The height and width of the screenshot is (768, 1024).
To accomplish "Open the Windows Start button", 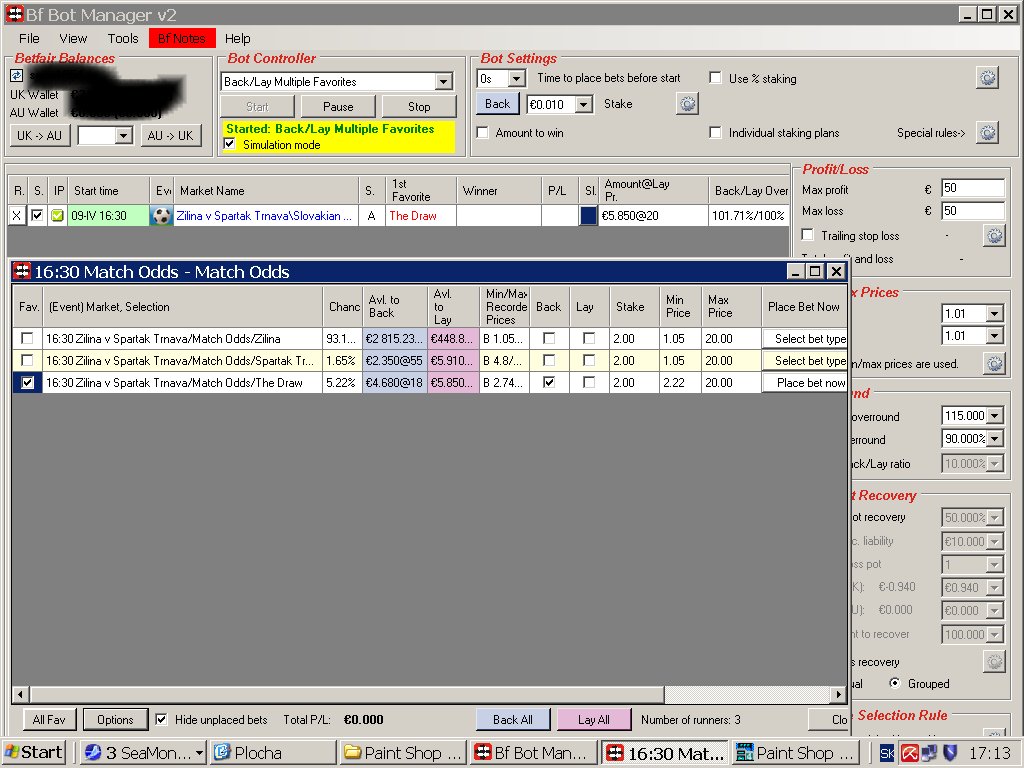I will 34,753.
